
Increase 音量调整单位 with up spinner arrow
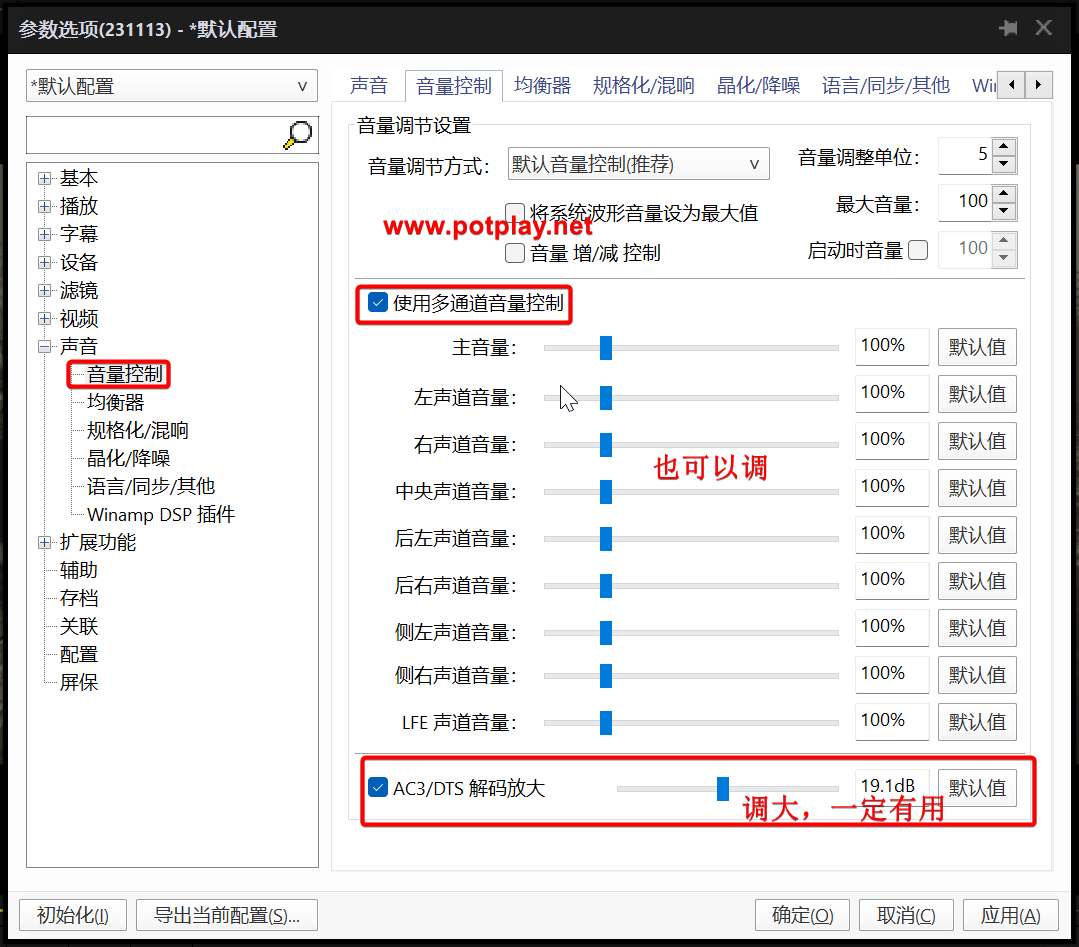[1004, 147]
